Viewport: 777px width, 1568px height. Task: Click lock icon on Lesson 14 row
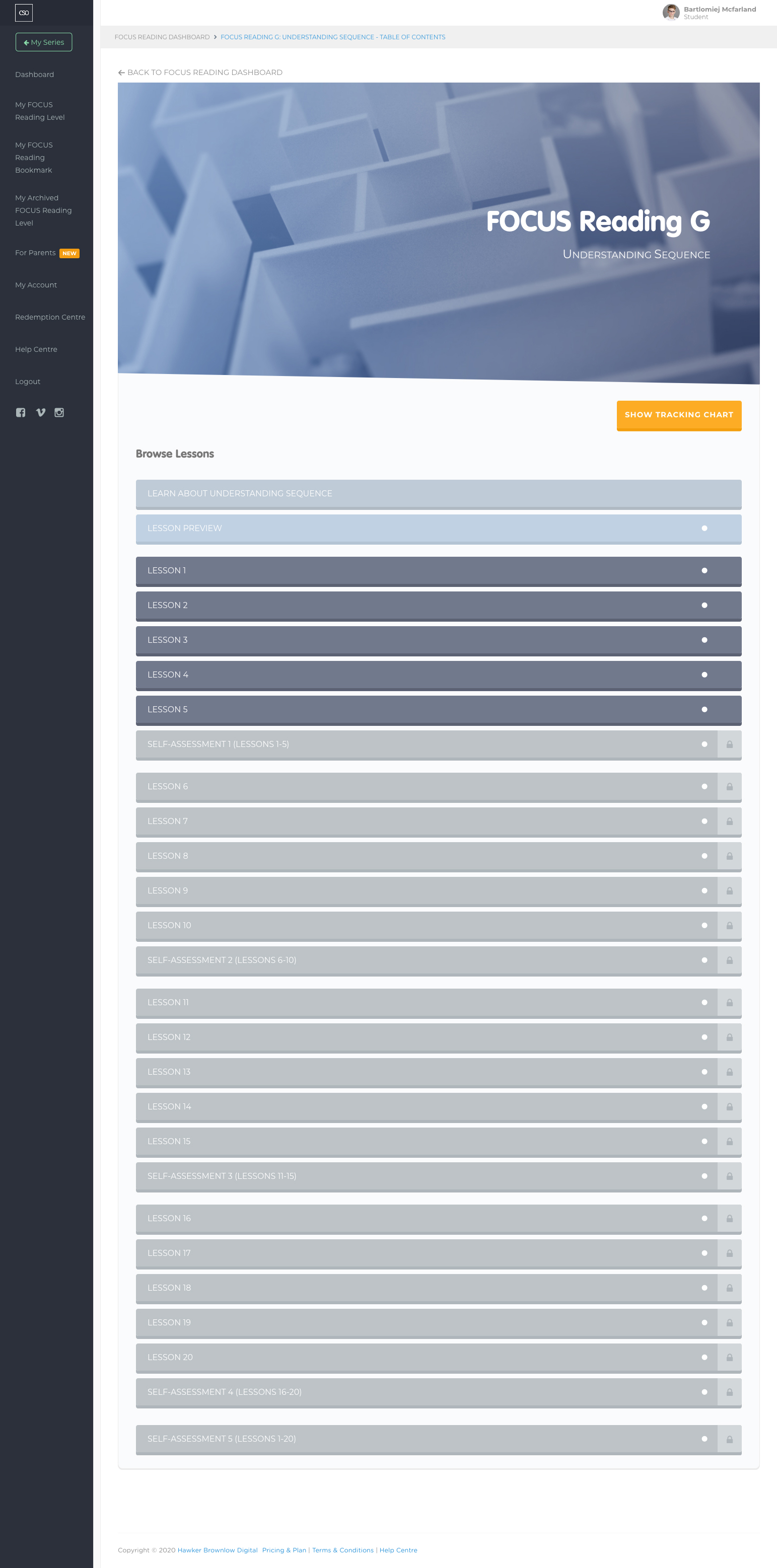729,1106
